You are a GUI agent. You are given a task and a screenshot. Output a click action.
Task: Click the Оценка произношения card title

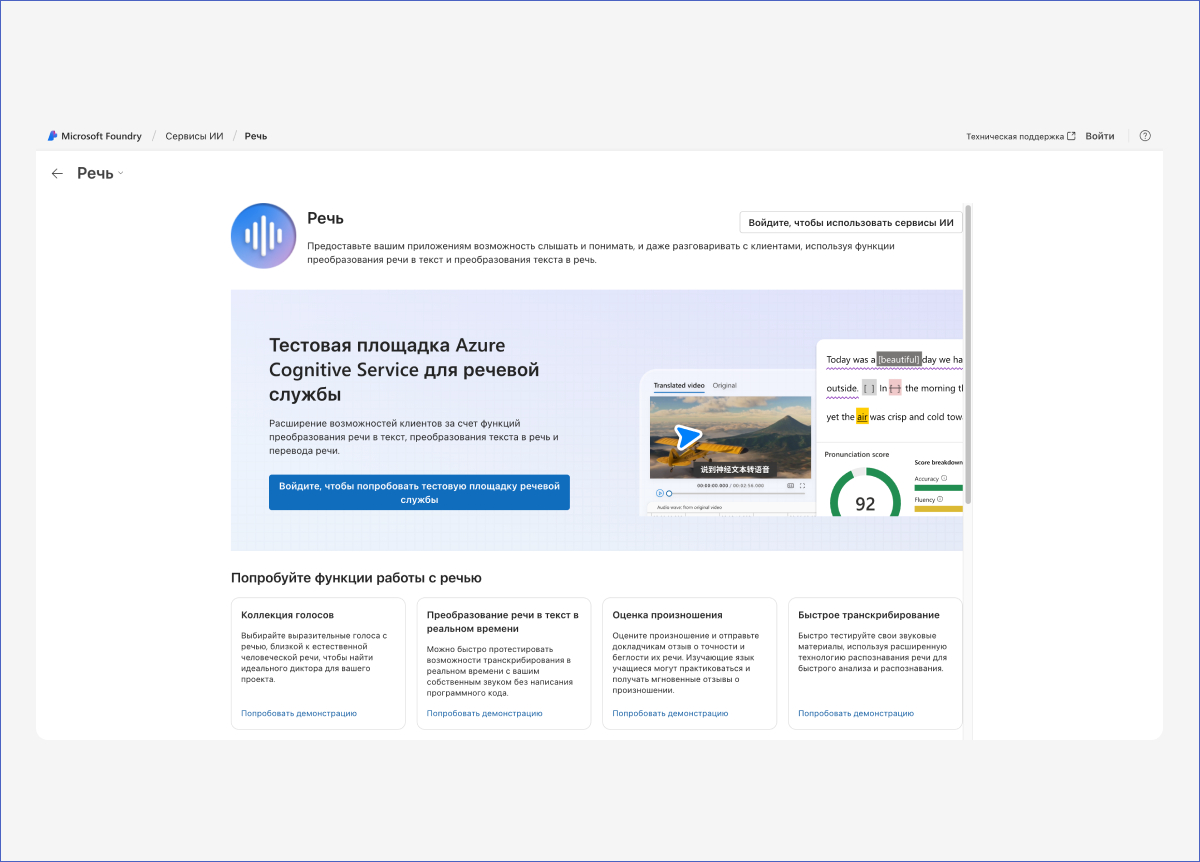click(667, 614)
